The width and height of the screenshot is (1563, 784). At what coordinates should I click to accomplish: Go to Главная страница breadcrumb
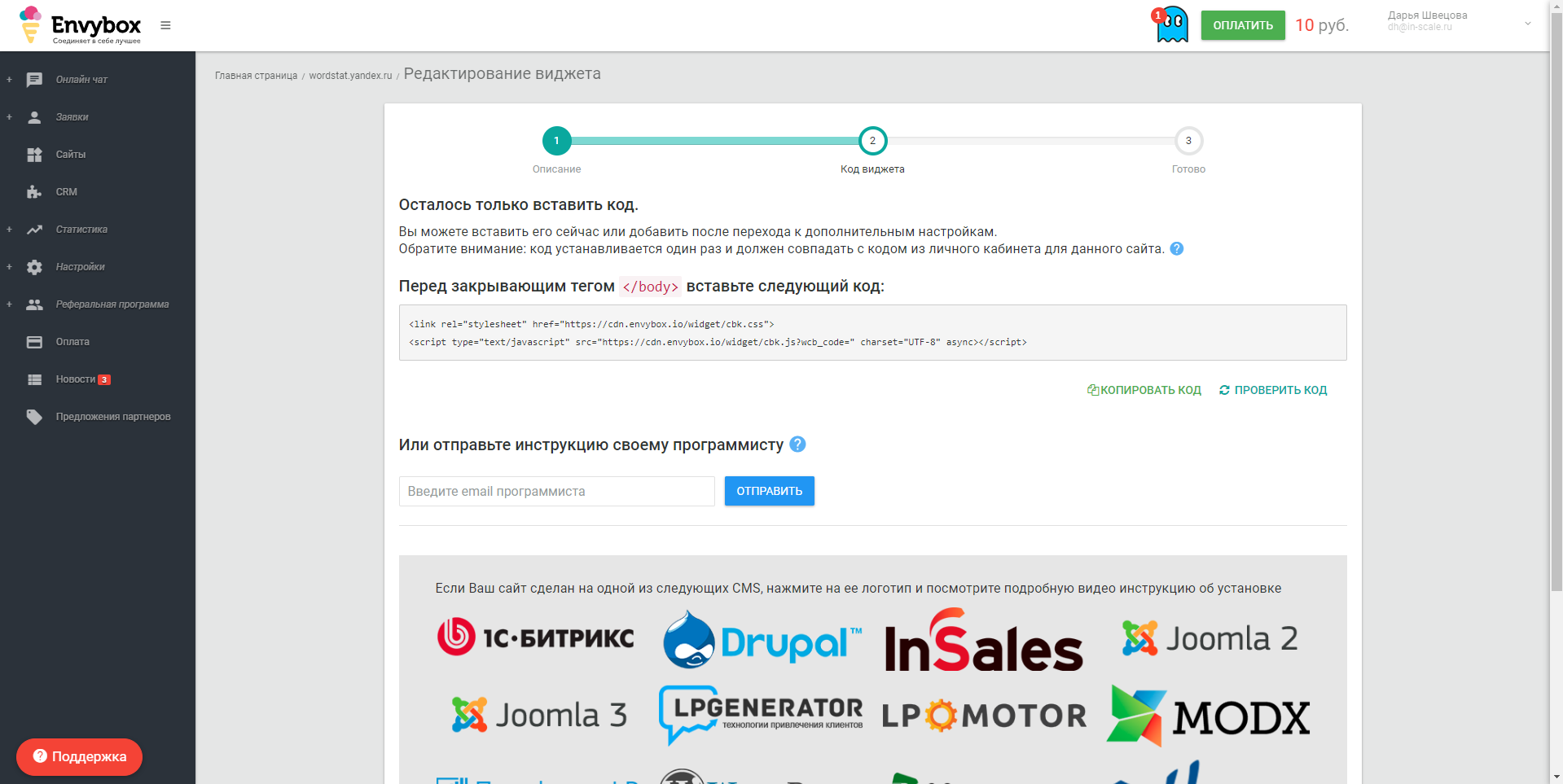pyautogui.click(x=256, y=76)
